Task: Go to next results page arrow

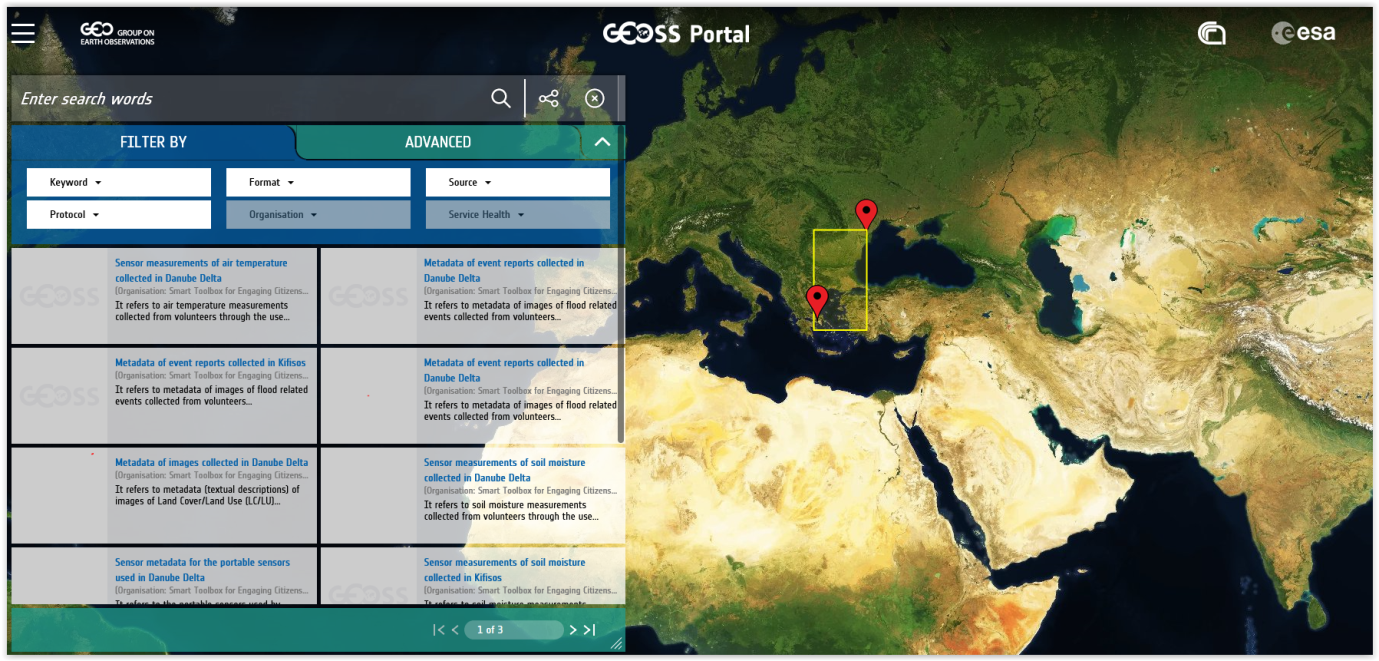Action: 573,630
